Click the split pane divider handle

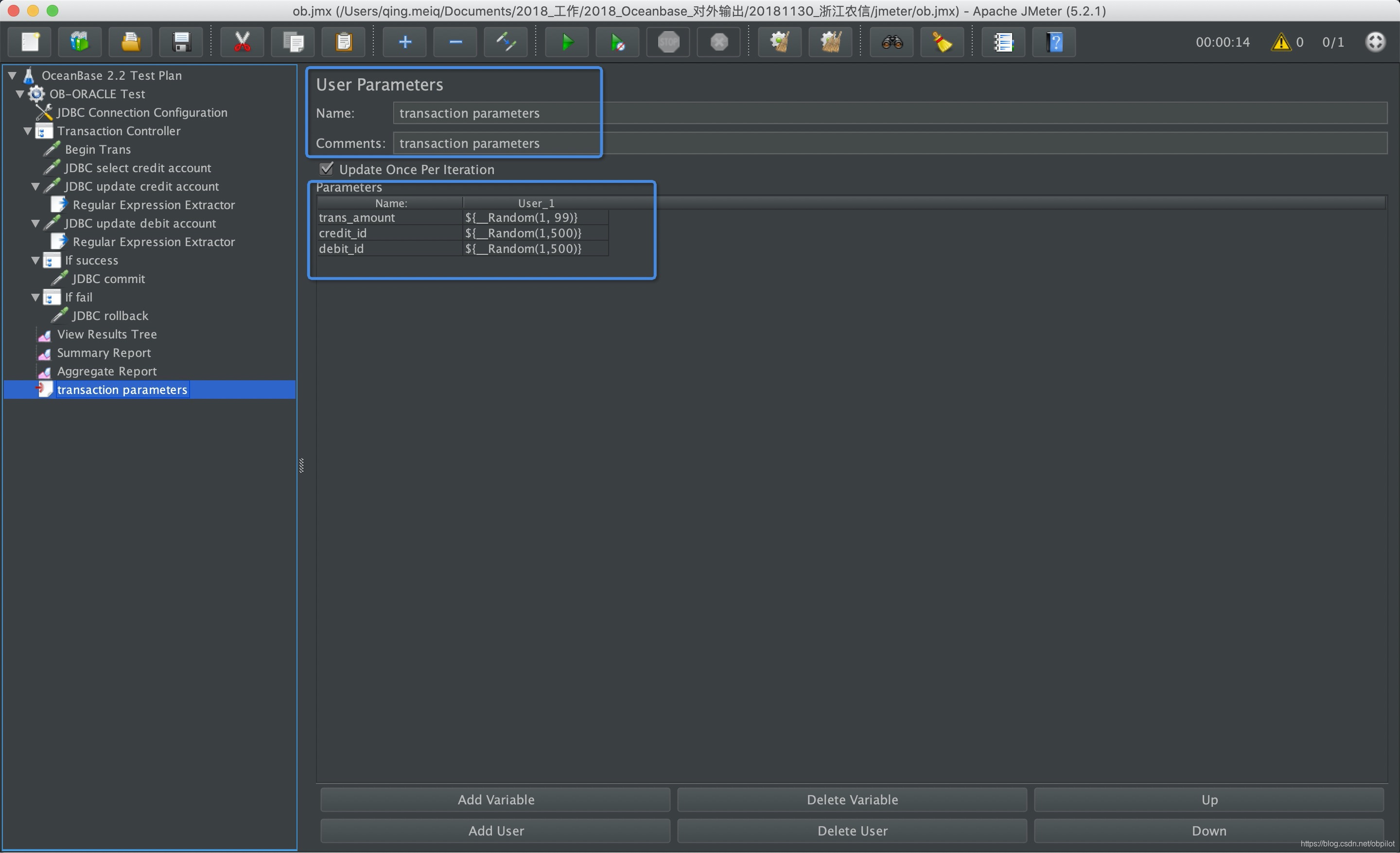(x=301, y=465)
